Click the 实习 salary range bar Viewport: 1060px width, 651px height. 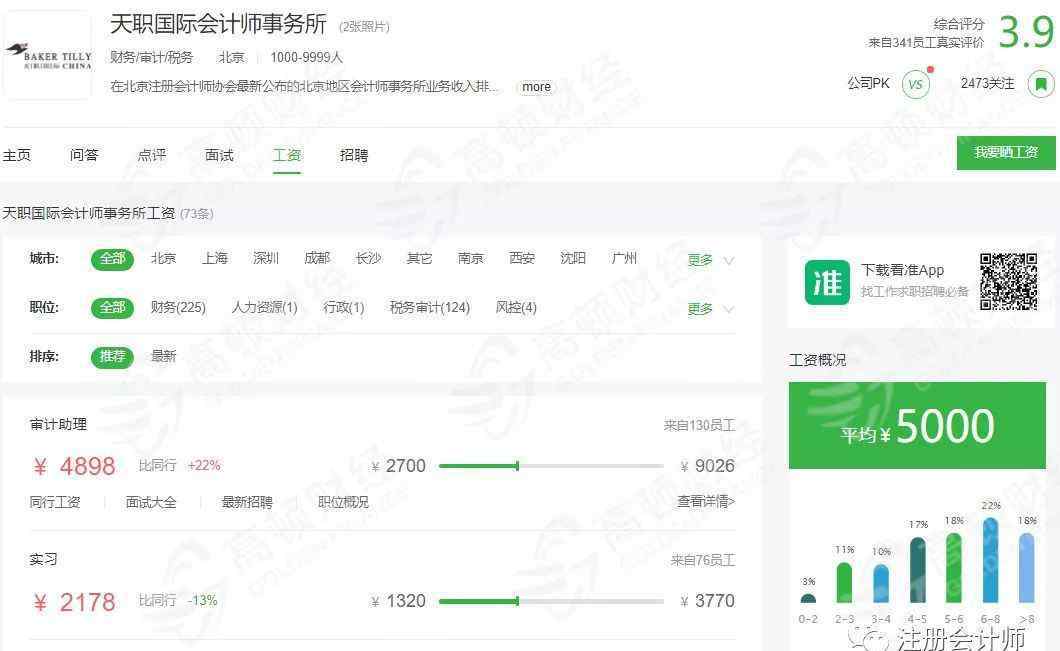(551, 601)
